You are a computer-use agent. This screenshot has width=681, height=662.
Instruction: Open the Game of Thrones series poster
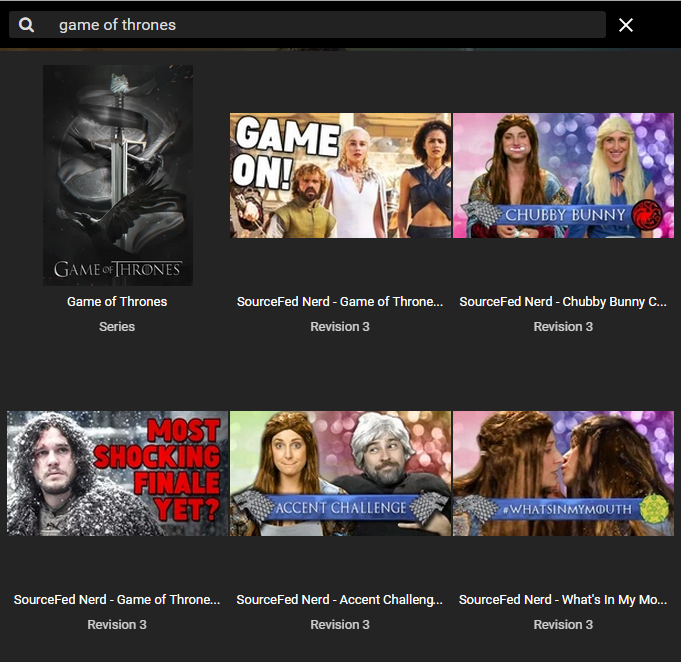tap(118, 175)
